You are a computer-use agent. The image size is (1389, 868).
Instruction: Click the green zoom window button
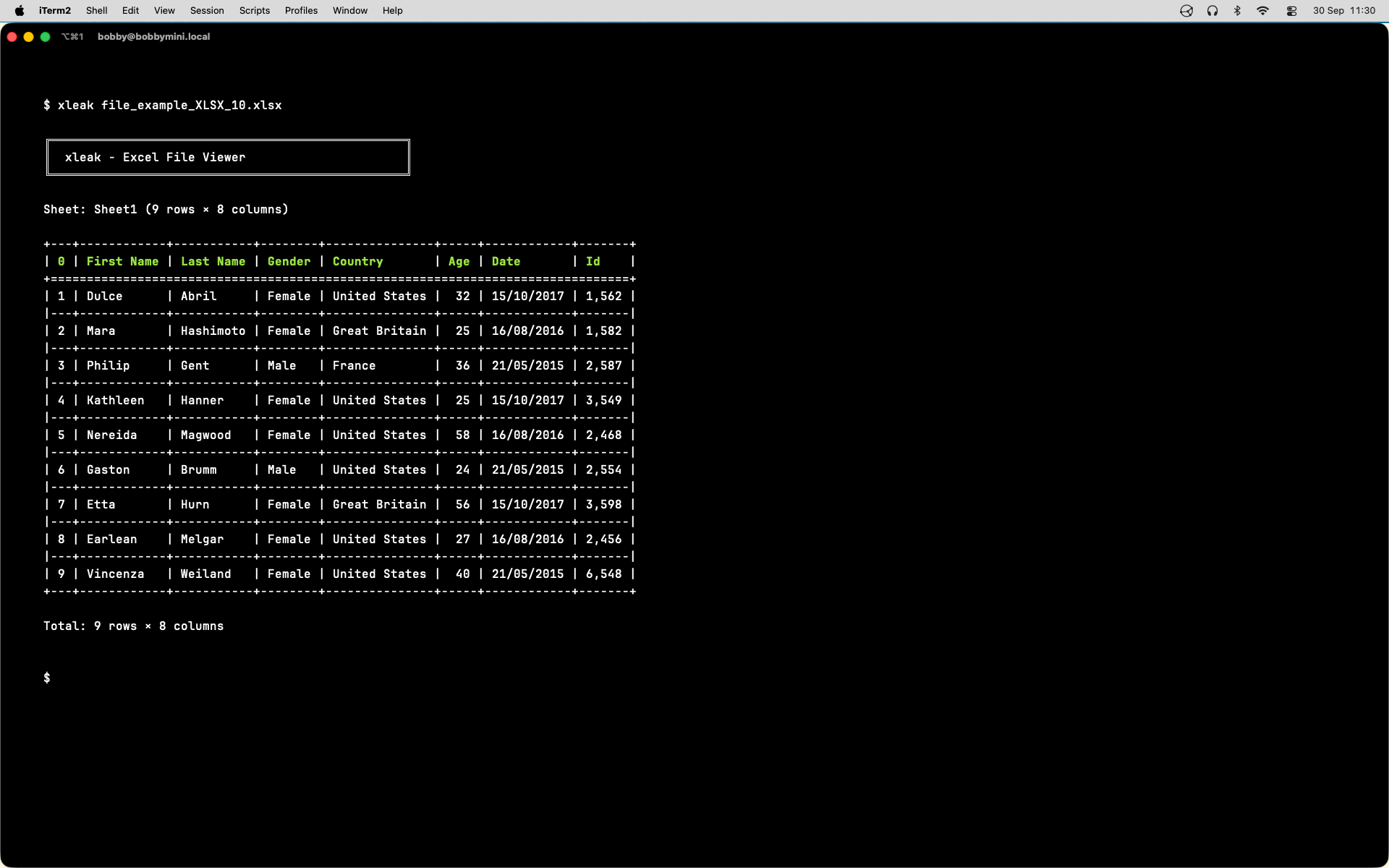pyautogui.click(x=46, y=37)
